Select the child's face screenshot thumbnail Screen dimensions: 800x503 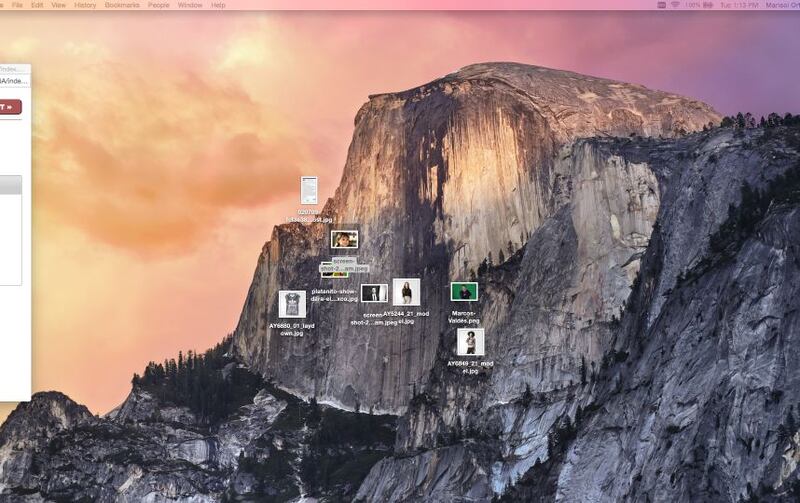point(344,239)
